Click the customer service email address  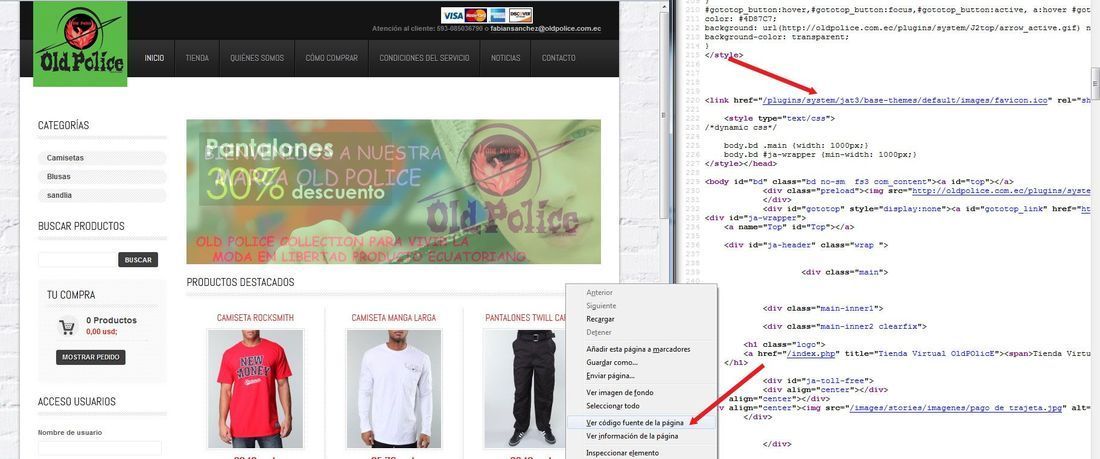(546, 29)
